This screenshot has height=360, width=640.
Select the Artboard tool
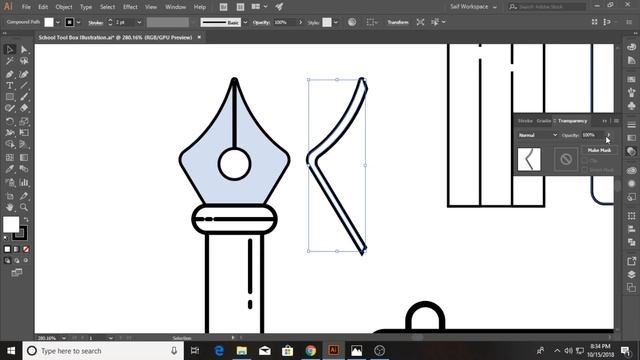[10, 196]
